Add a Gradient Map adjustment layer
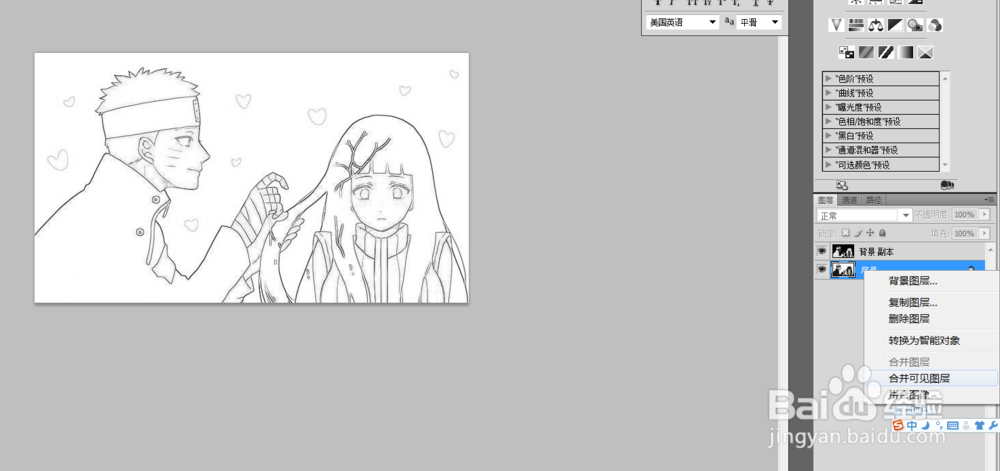The image size is (1000, 471). (x=906, y=52)
